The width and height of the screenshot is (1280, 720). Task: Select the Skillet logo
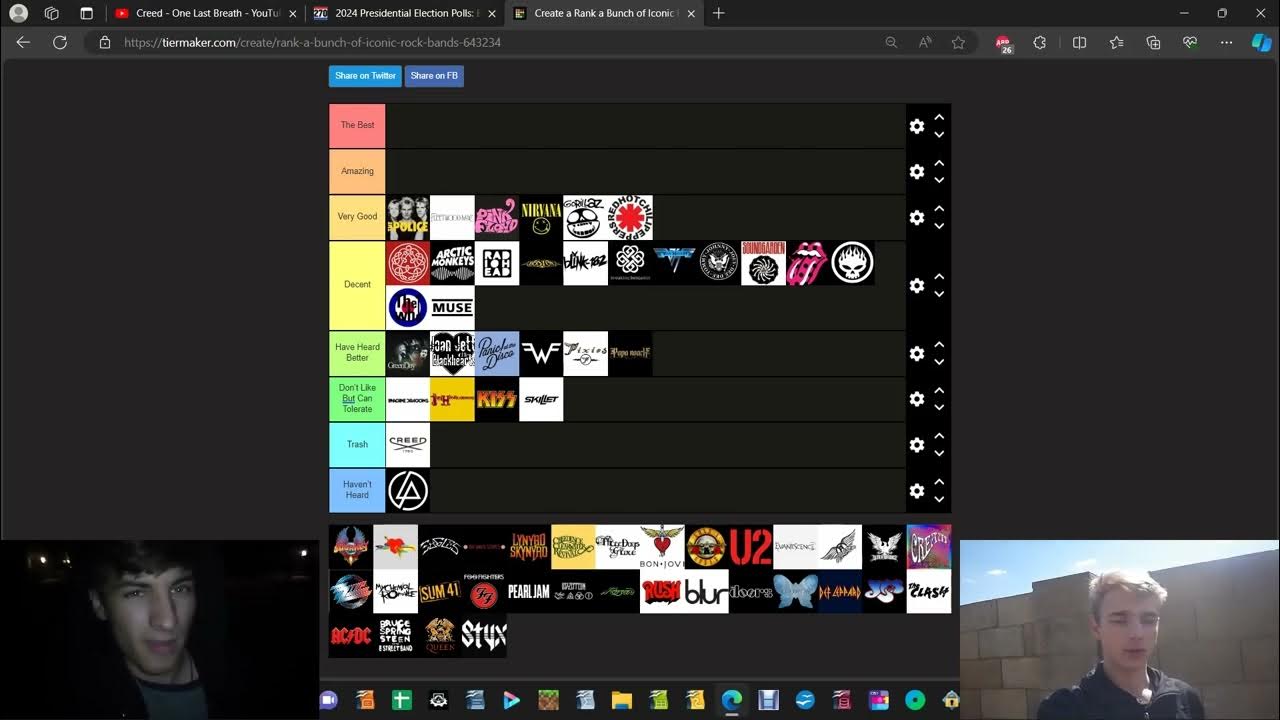pos(541,399)
